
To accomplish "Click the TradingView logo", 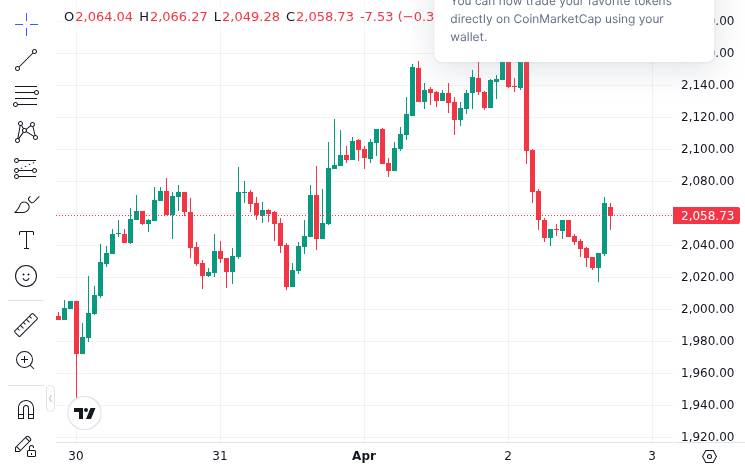I will pos(85,413).
